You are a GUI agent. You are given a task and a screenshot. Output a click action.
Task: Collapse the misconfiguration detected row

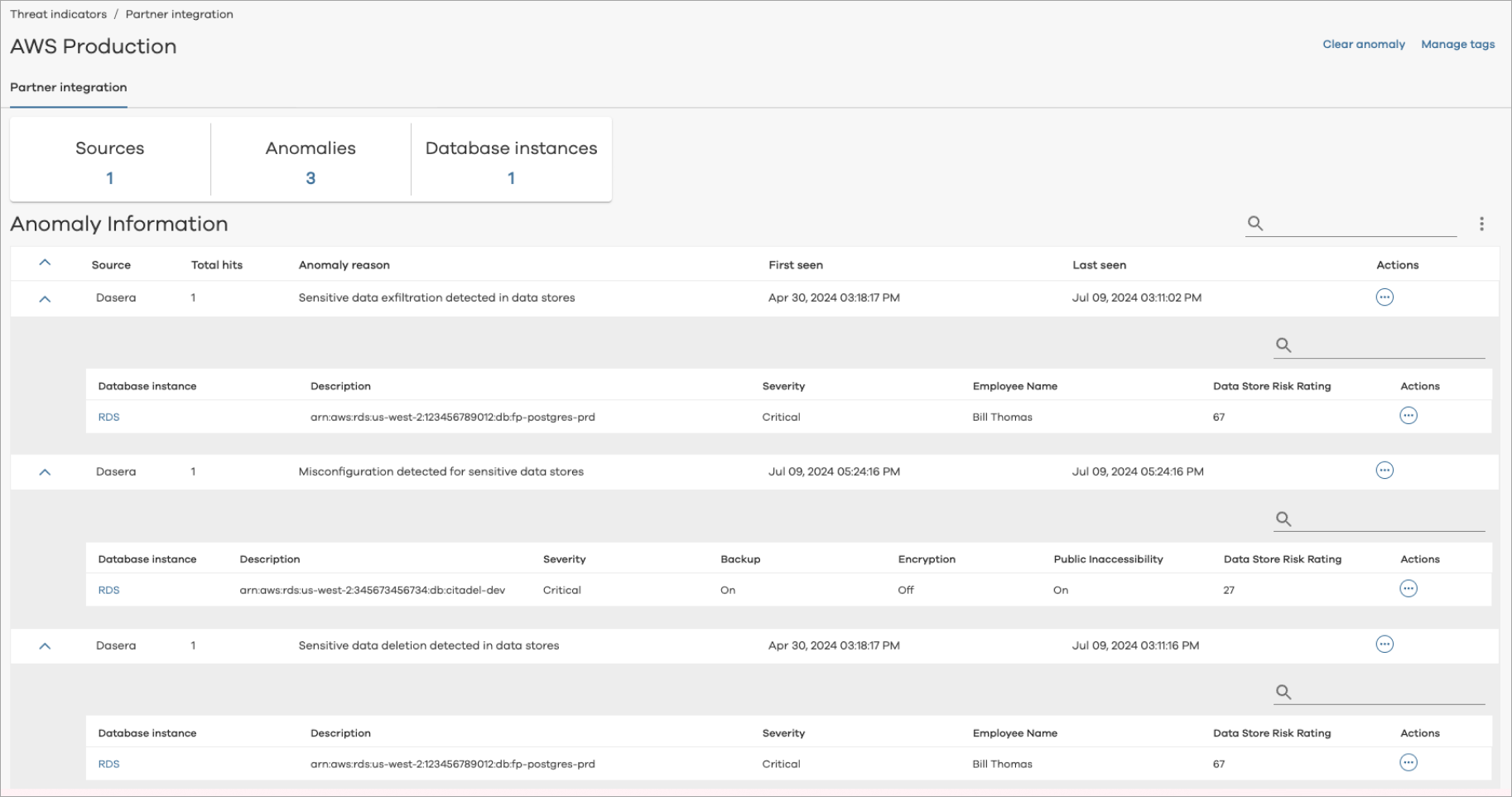(46, 472)
